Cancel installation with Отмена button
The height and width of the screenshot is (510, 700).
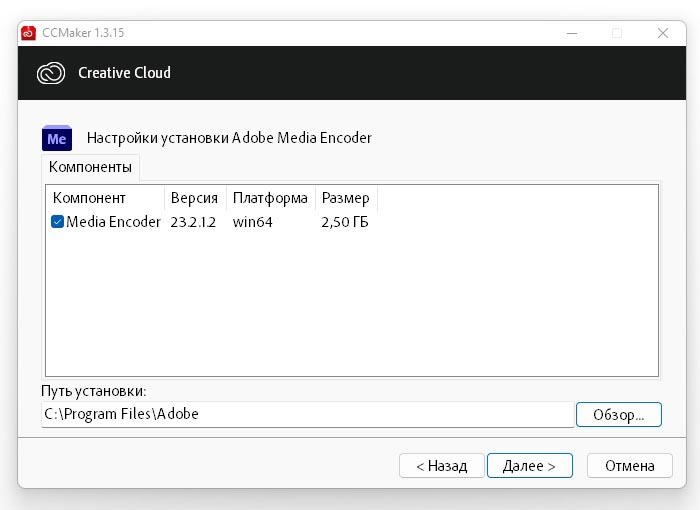coord(629,466)
